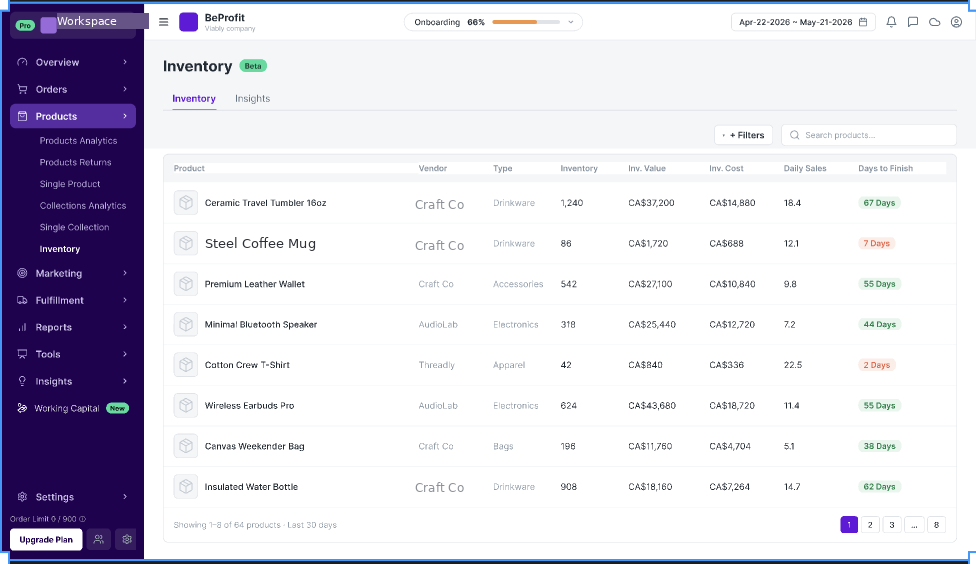Open the Apr-22-2026 ~ May-21-2026 date picker
Viewport: 976px width, 564px height.
pyautogui.click(x=803, y=22)
